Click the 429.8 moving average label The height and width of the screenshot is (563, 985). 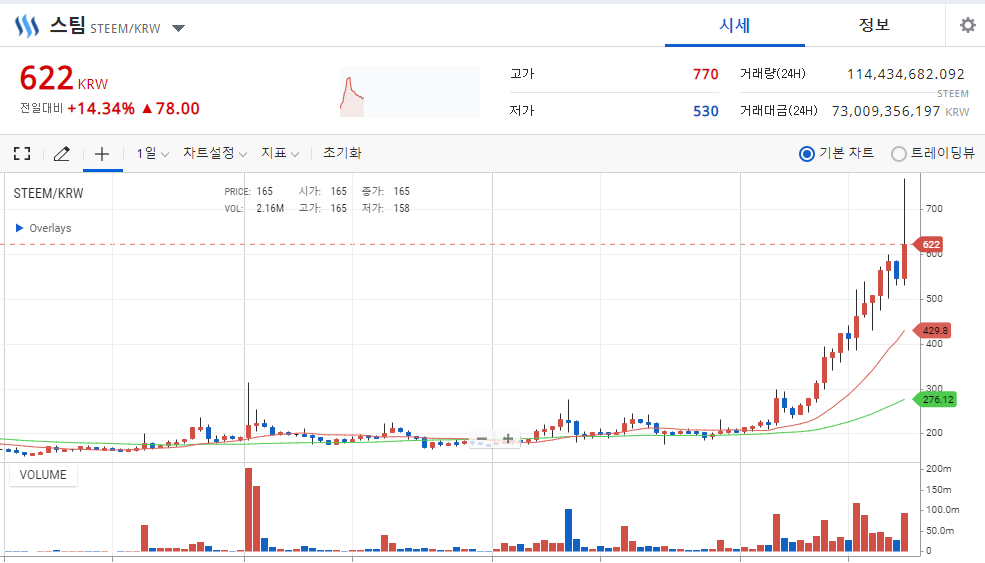931,331
